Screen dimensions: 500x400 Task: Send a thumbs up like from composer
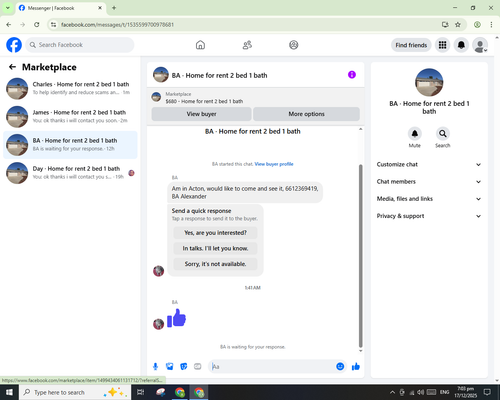pyautogui.click(x=356, y=367)
